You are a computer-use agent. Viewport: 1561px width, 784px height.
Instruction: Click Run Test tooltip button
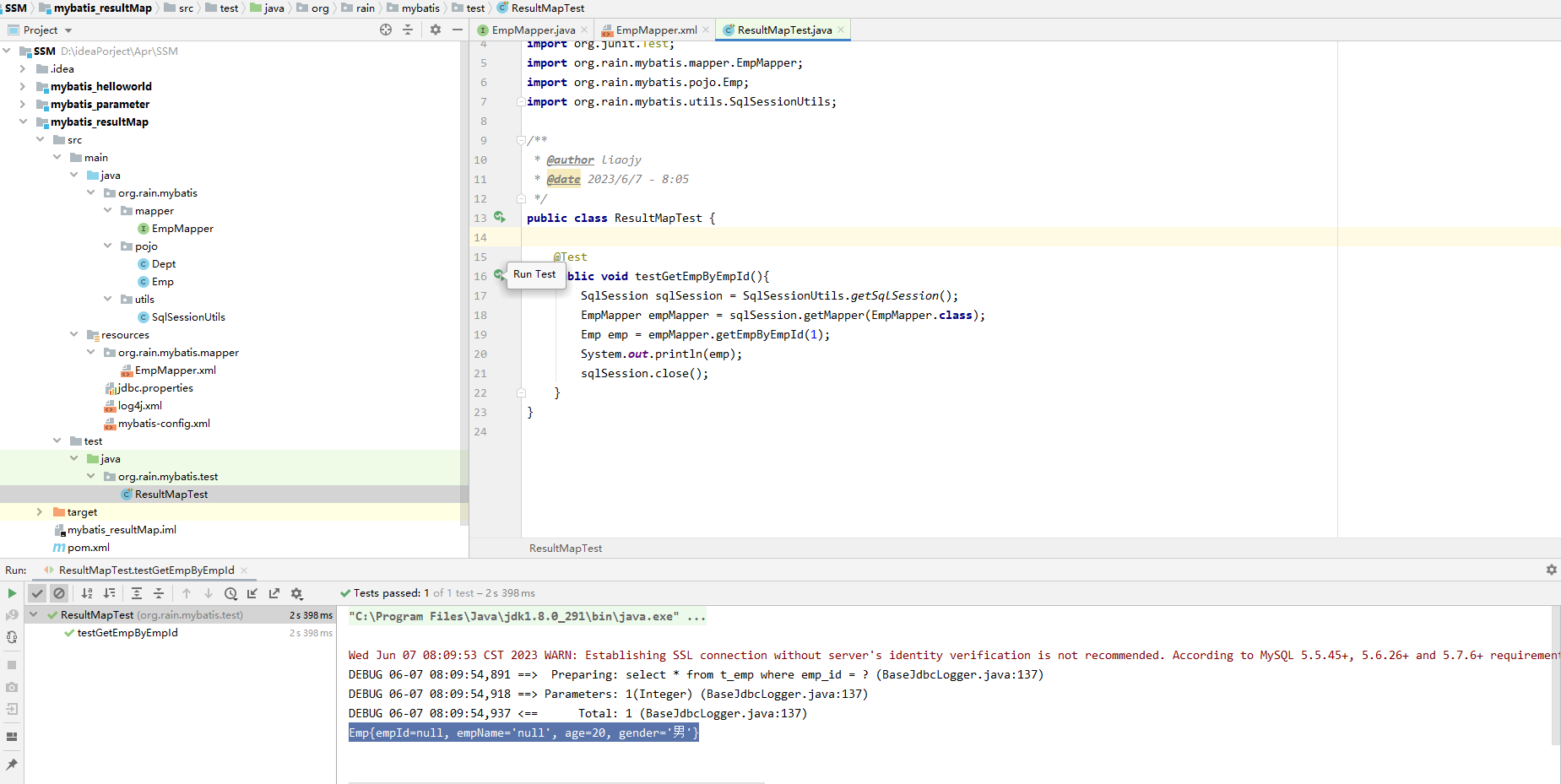pyautogui.click(x=534, y=274)
